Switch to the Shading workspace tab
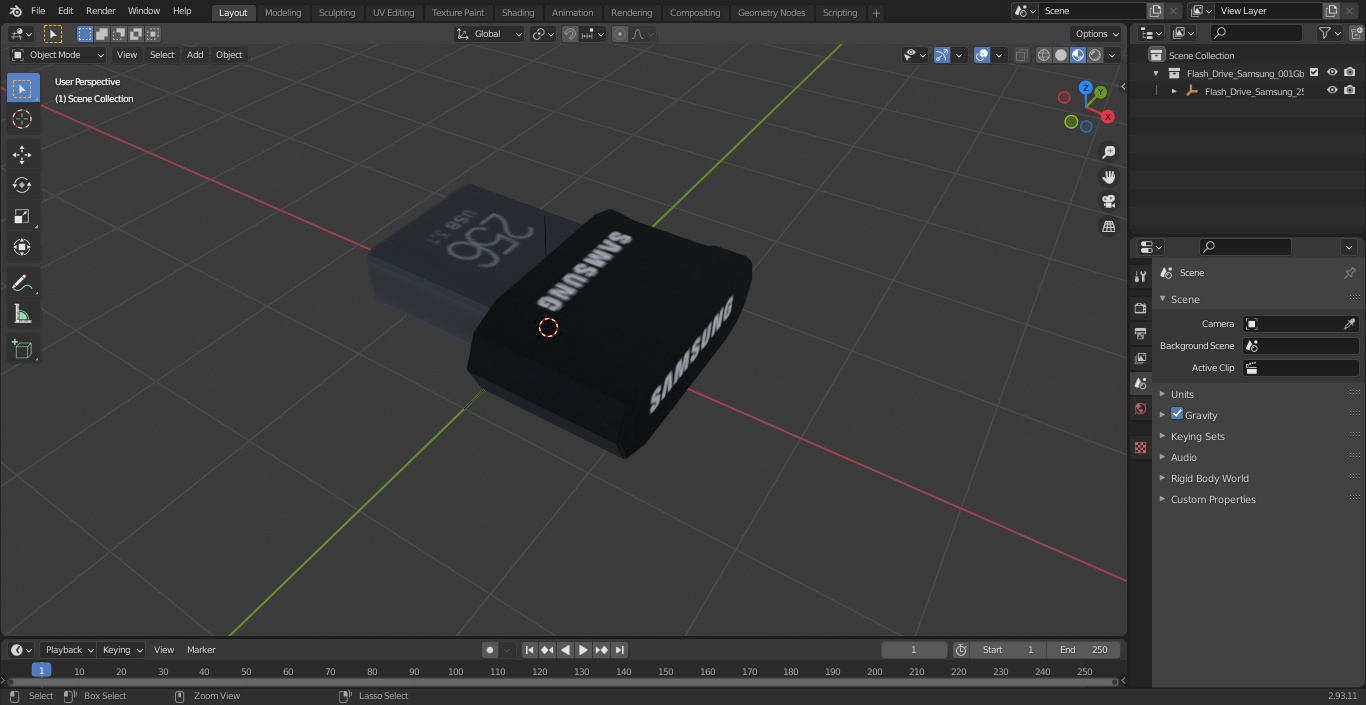 (x=518, y=12)
